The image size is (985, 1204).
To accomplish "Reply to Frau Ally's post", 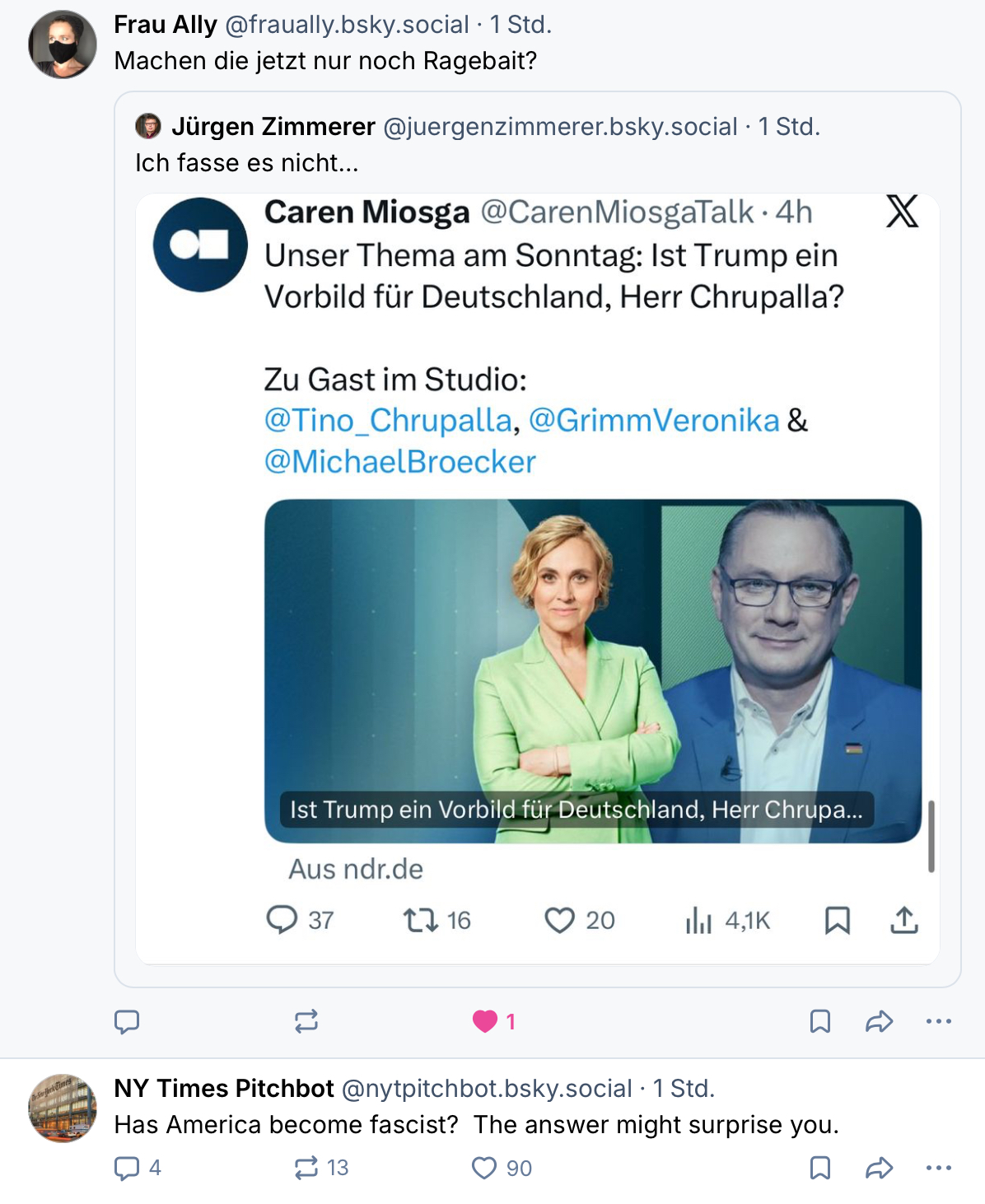I will [x=127, y=1022].
